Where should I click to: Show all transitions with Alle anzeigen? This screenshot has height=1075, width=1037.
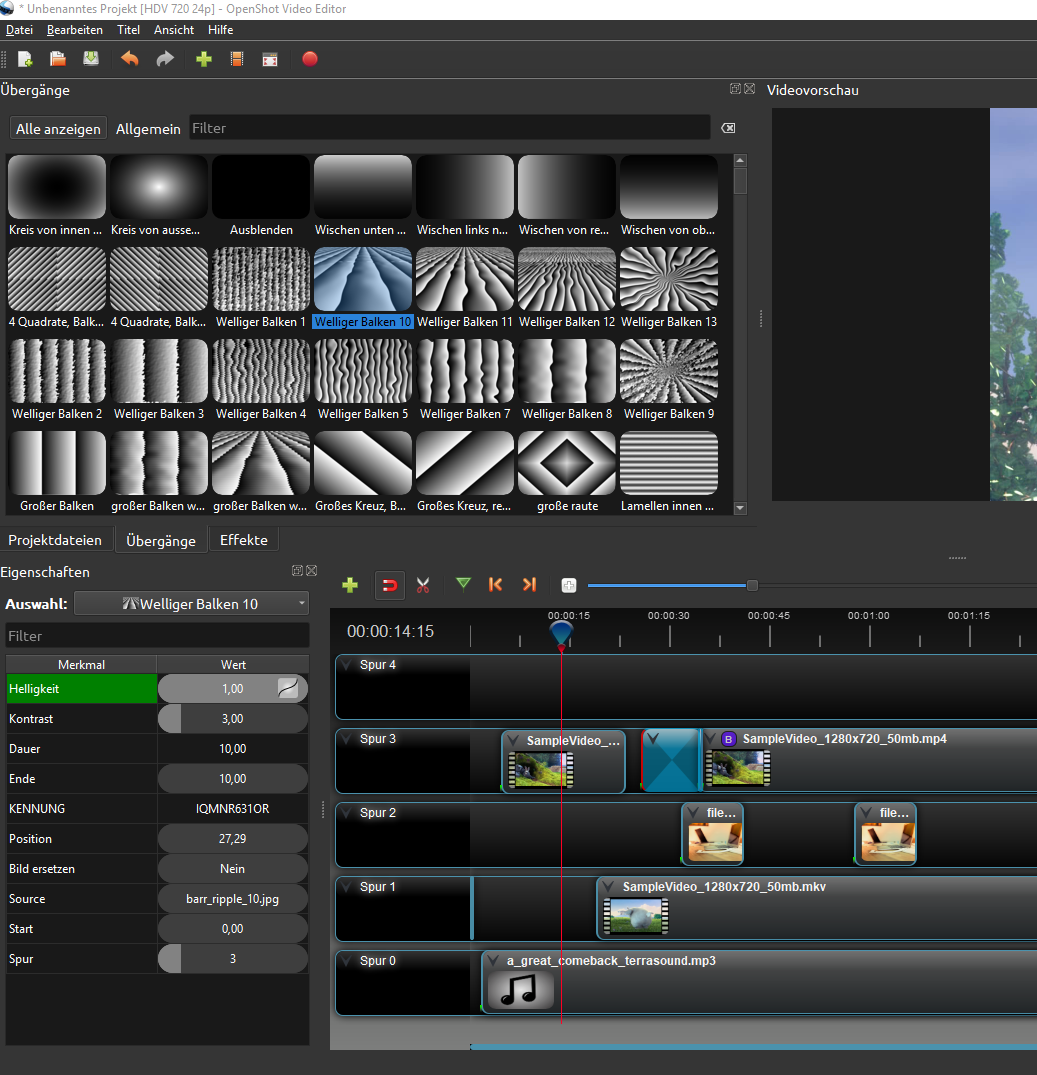(x=58, y=129)
